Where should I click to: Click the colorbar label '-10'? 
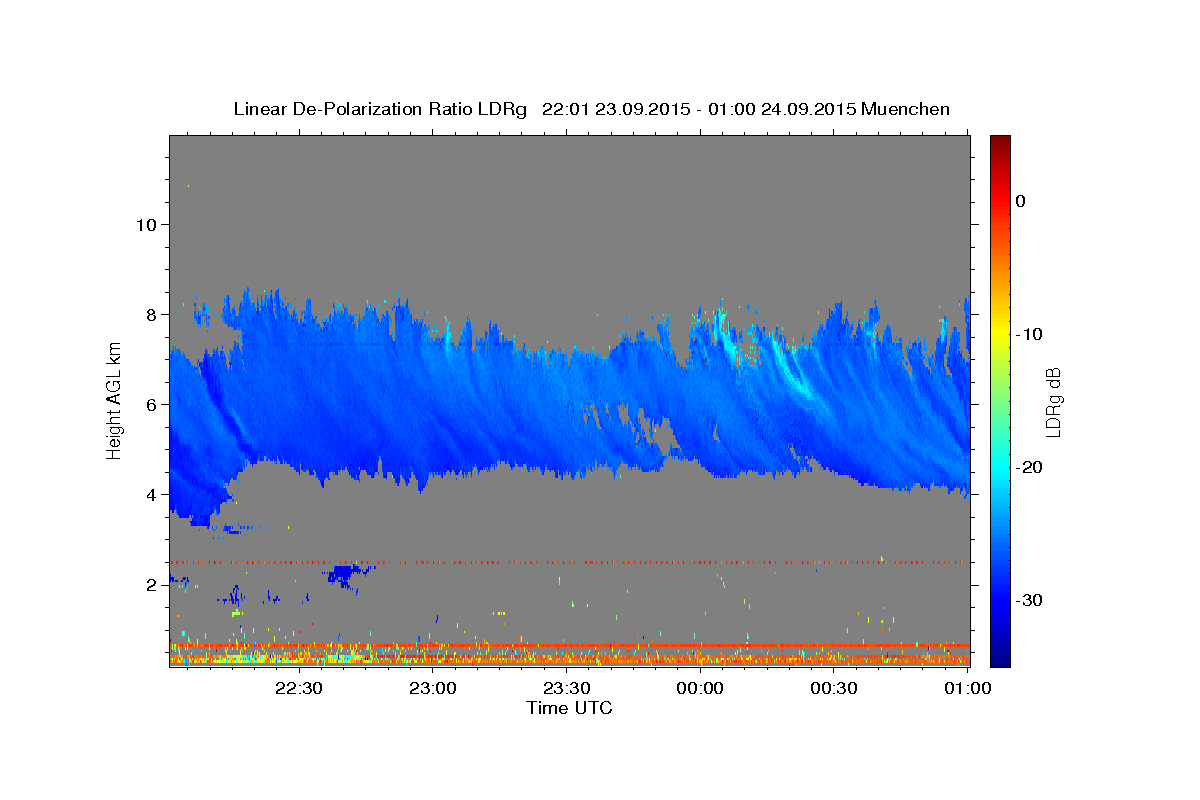(1030, 334)
